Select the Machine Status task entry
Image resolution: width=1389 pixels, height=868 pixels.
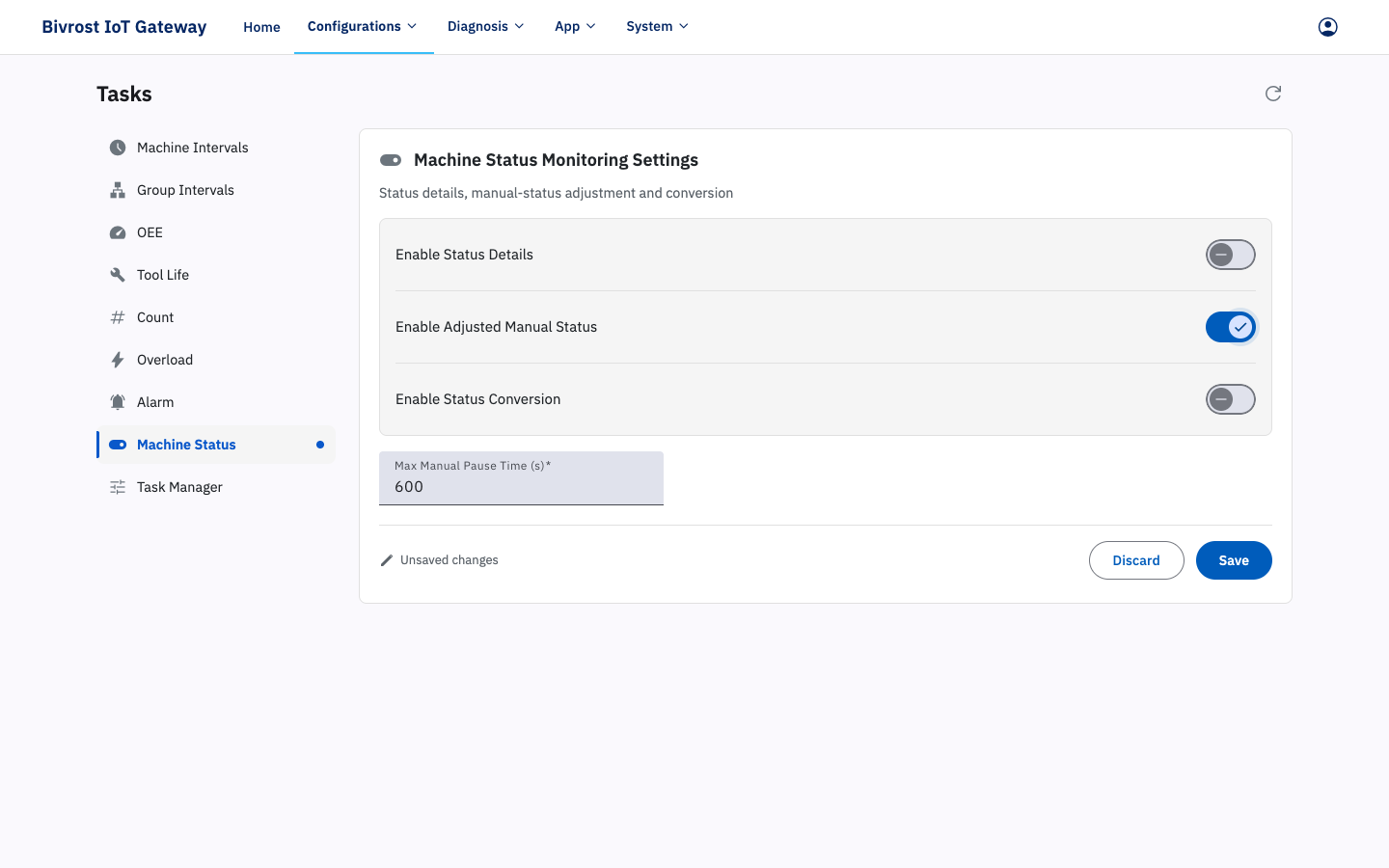pos(216,445)
